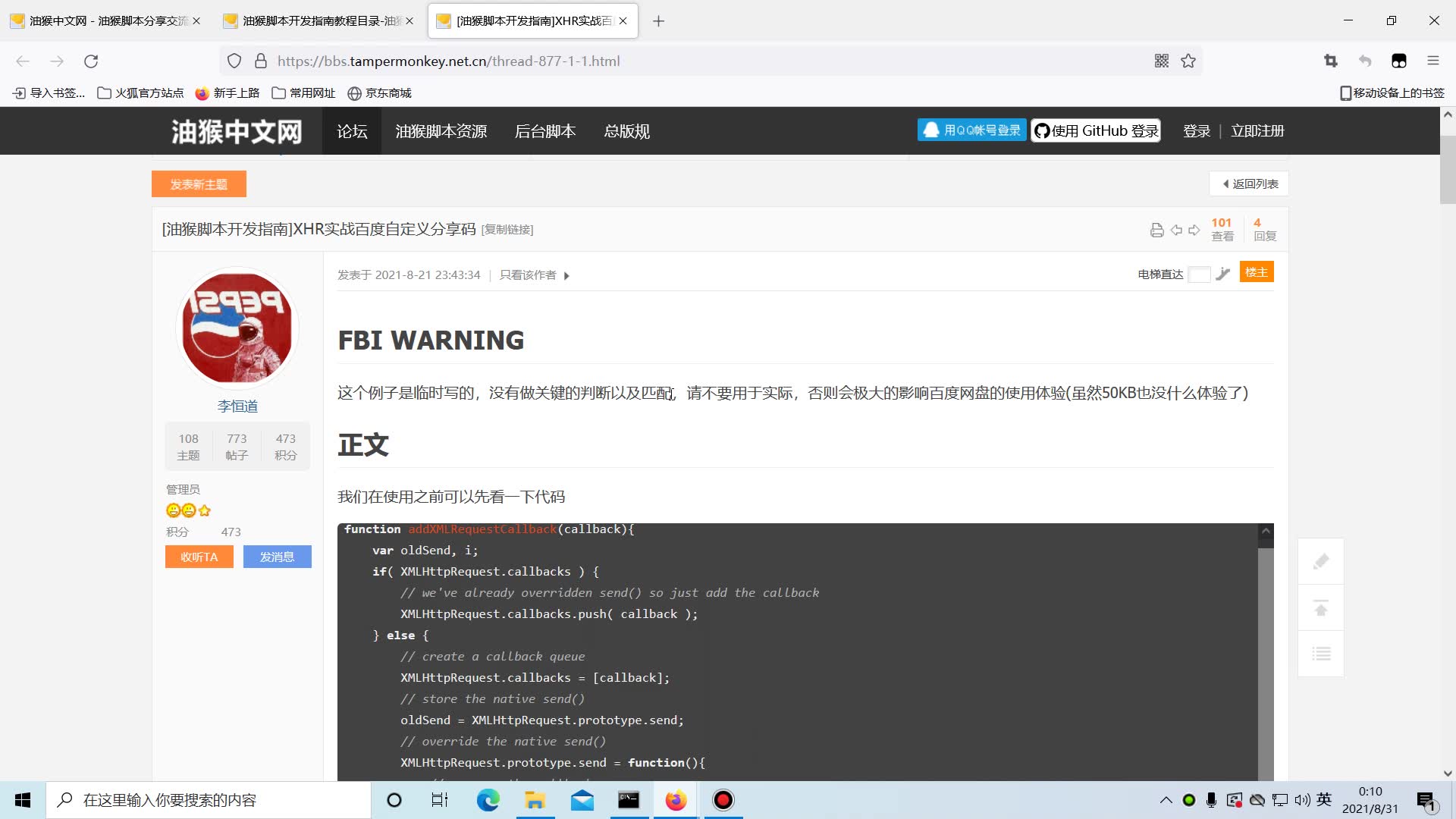The height and width of the screenshot is (819, 1456).
Task: Click the back-to-top arrow icon on right sidebar
Action: coord(1321,607)
